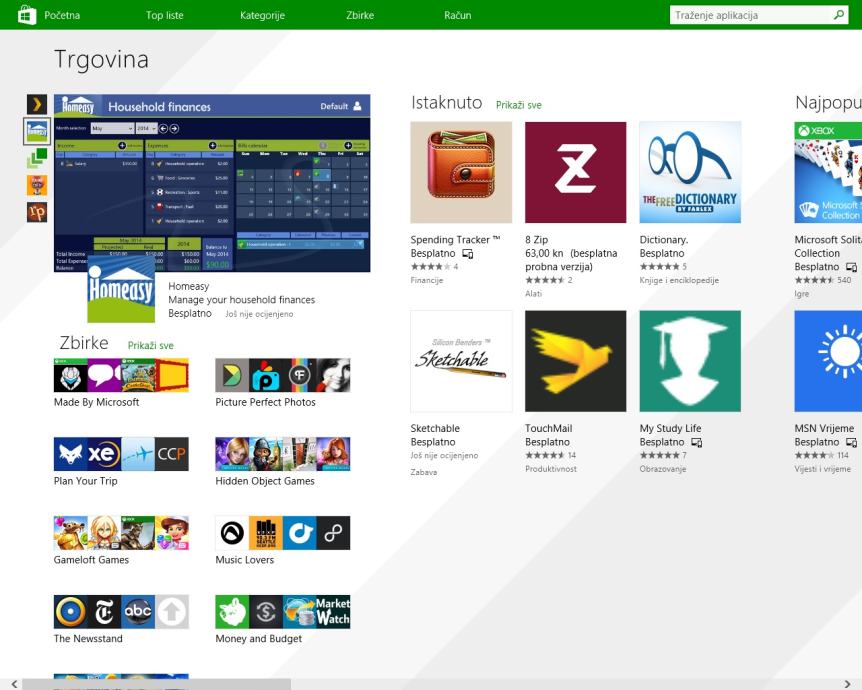Screen dimensions: 862x690
Task: Open Plan Your Trip collection icons
Action: coord(121,454)
